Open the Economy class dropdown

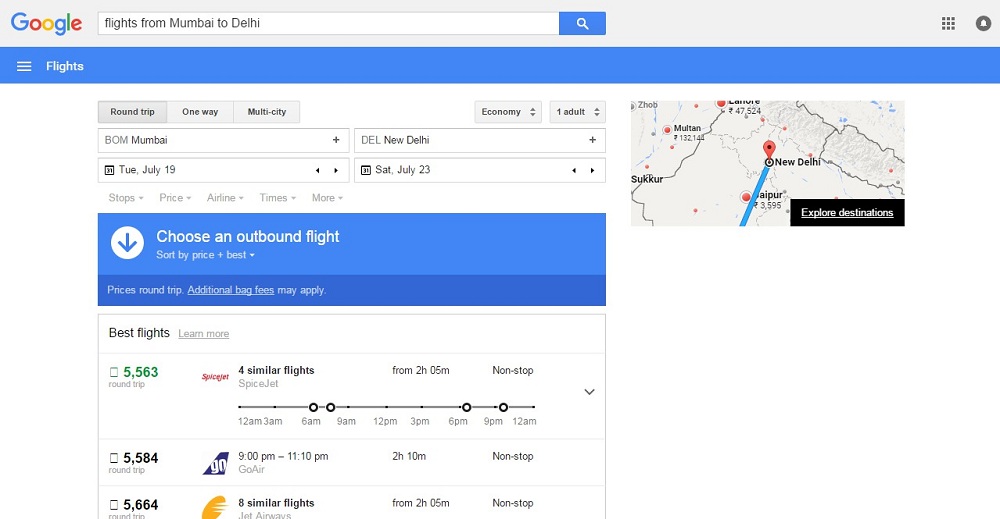(508, 112)
